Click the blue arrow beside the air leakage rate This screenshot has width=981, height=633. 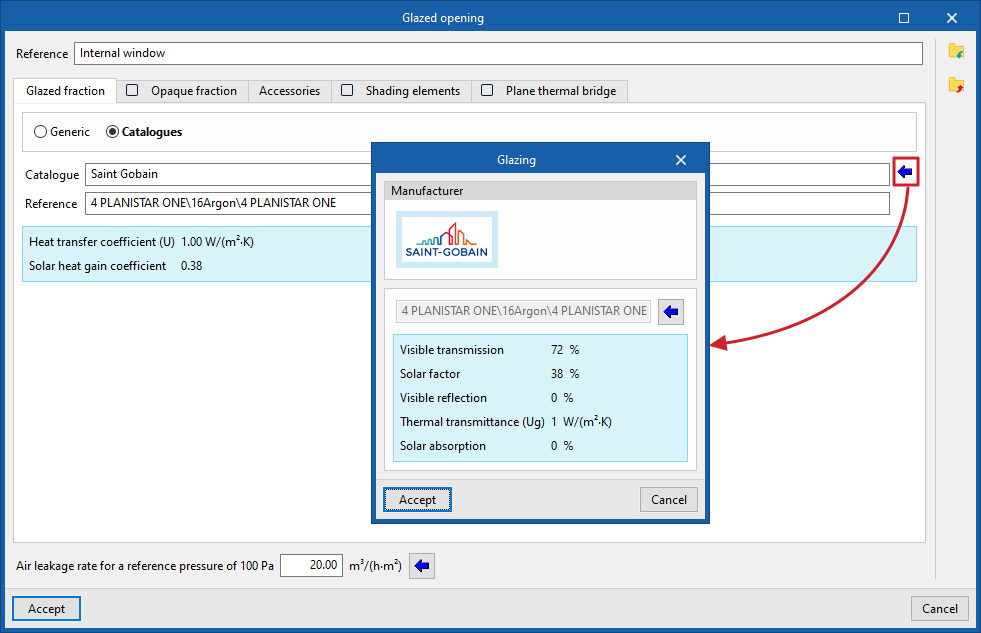tap(422, 566)
